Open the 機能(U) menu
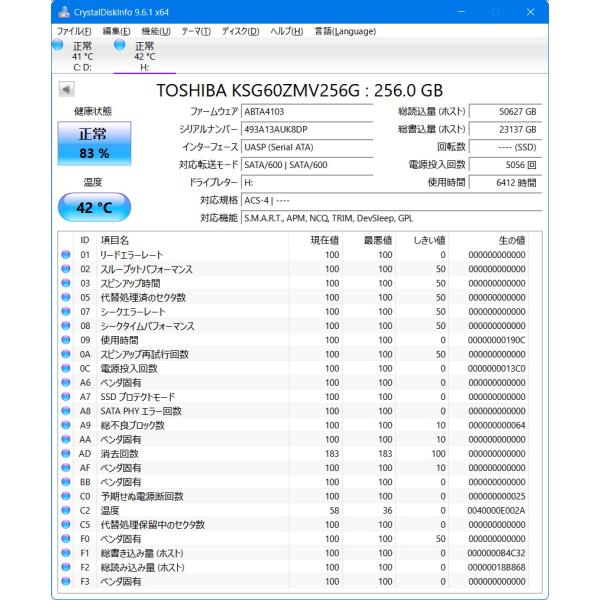600x600 pixels. (156, 31)
